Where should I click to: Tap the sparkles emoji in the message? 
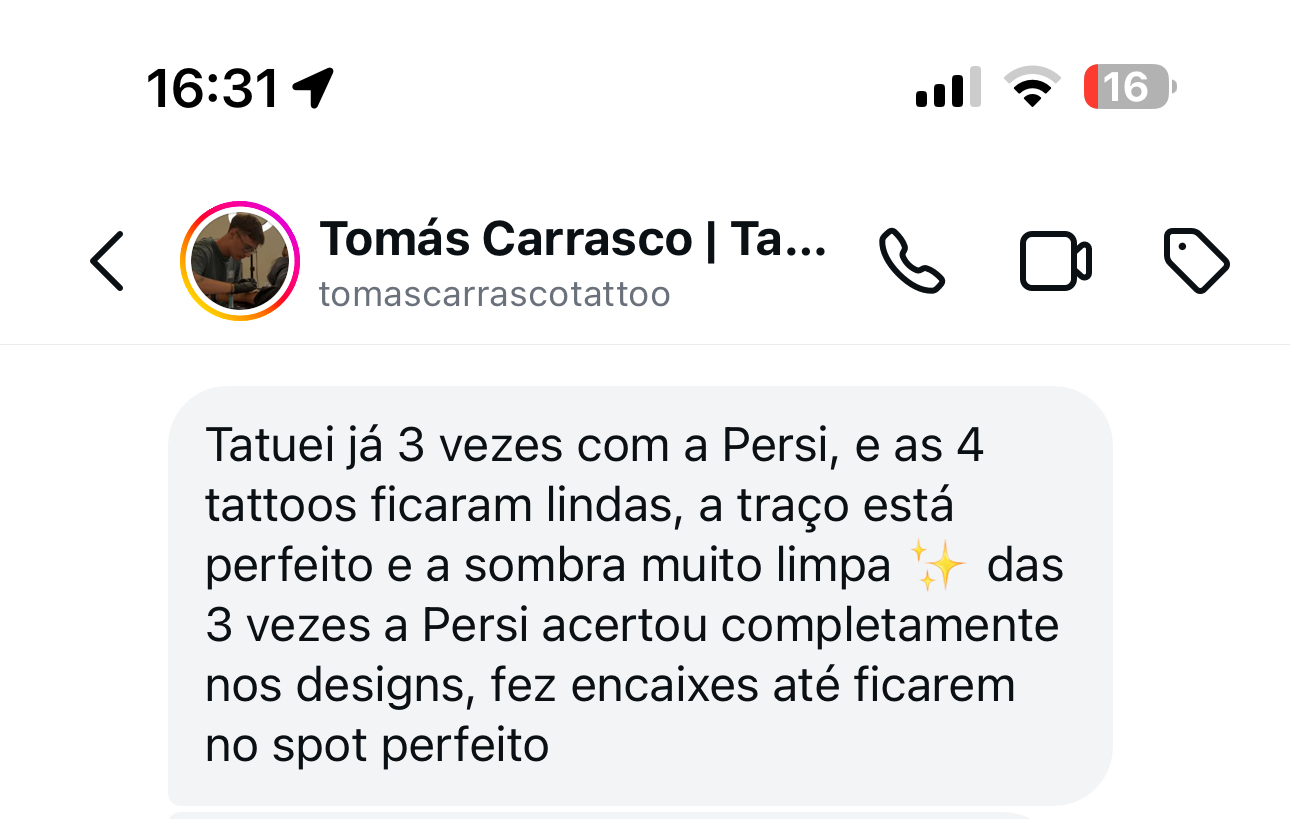[940, 567]
